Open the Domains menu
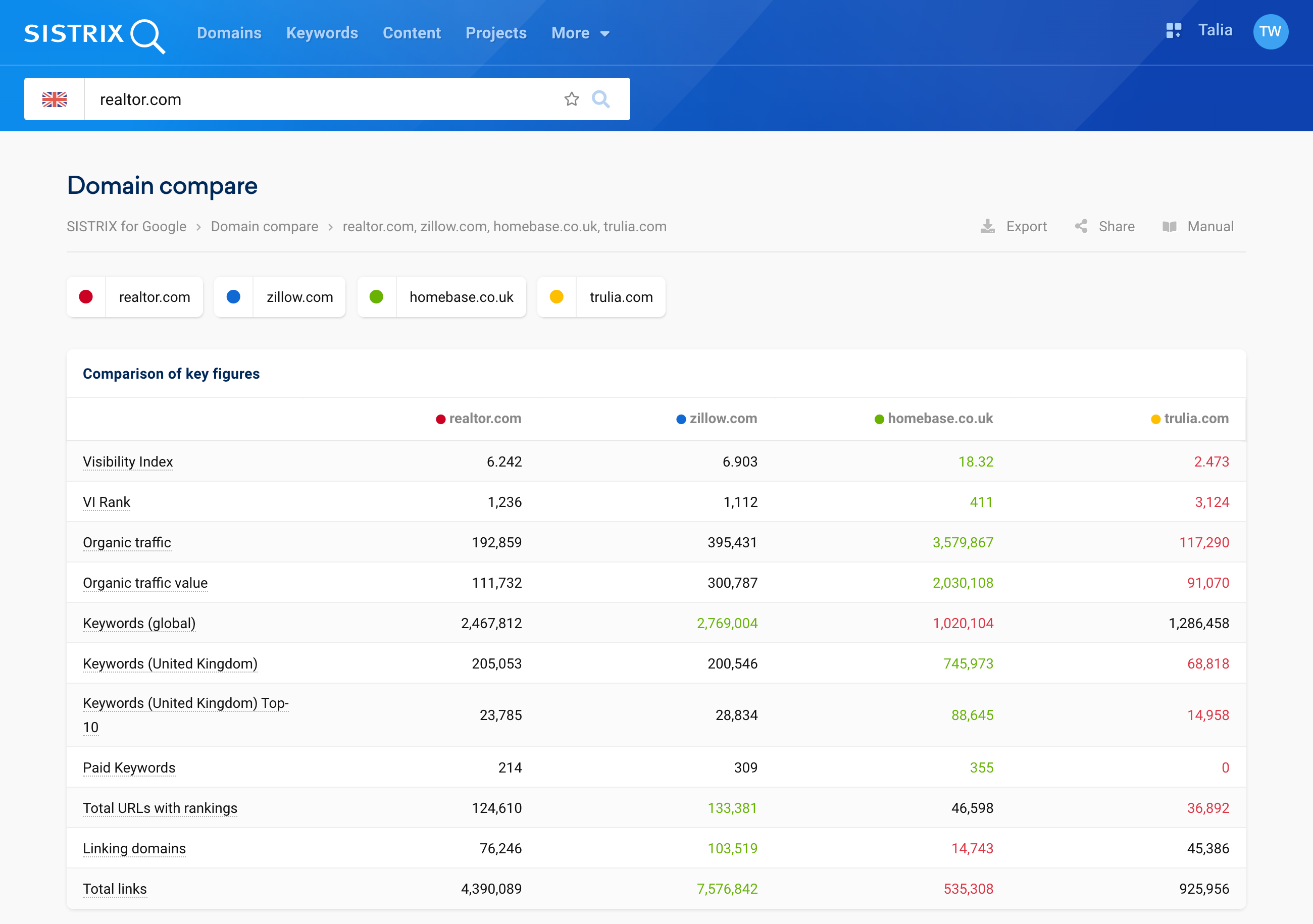Screen dimensions: 1313x924 pyautogui.click(x=229, y=33)
